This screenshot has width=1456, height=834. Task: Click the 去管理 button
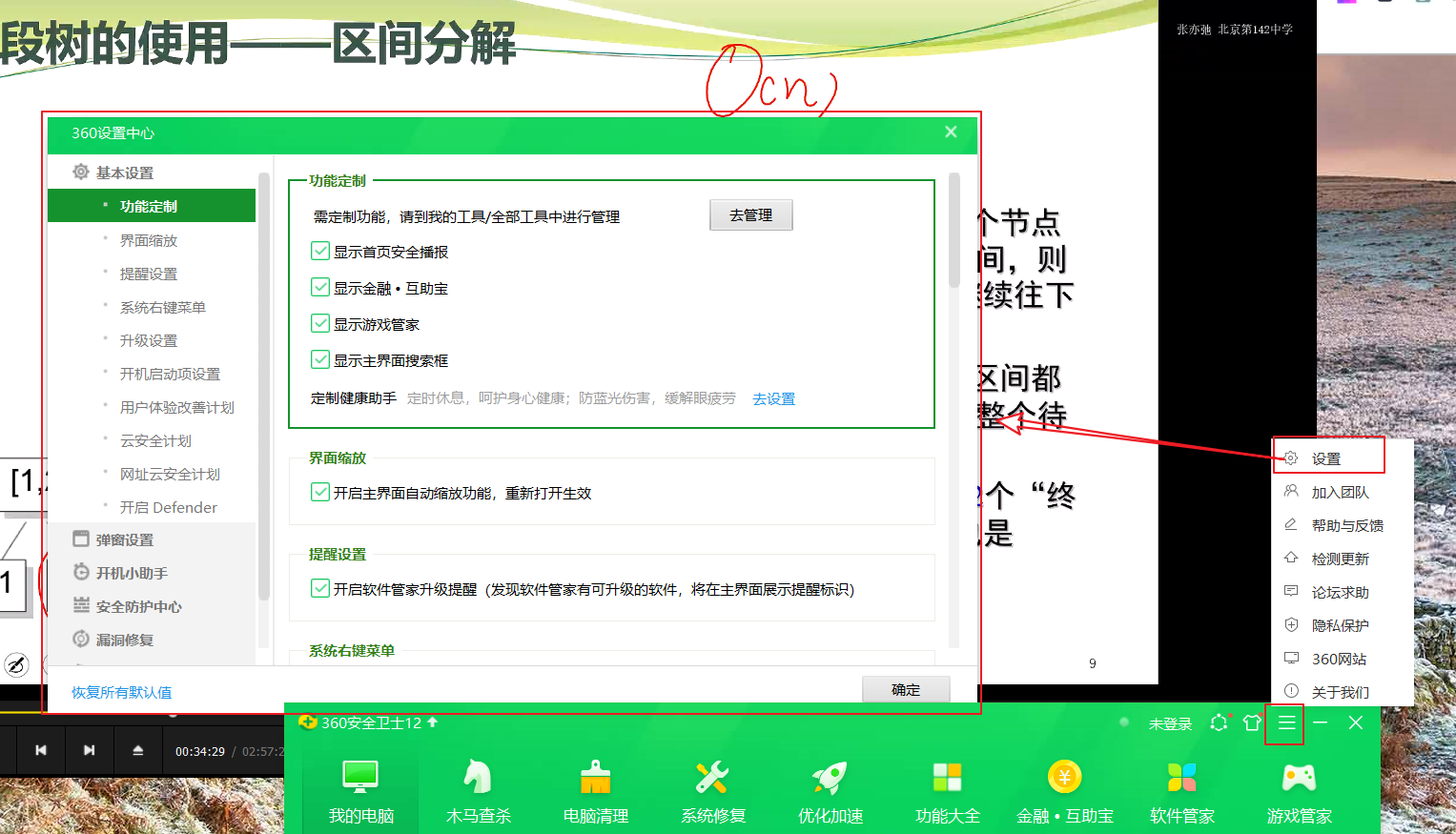coord(751,215)
